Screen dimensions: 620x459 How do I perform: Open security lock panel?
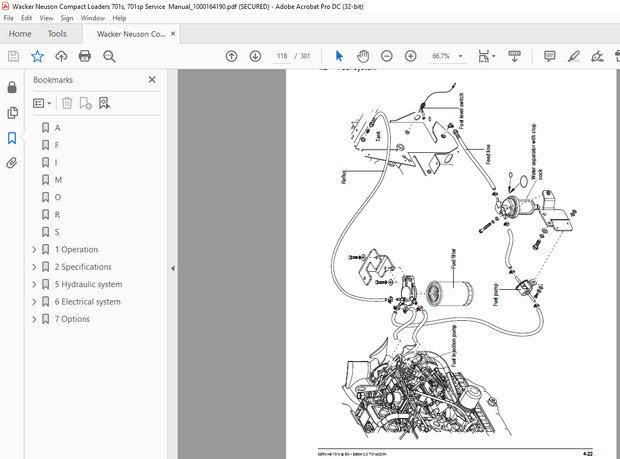coord(12,87)
